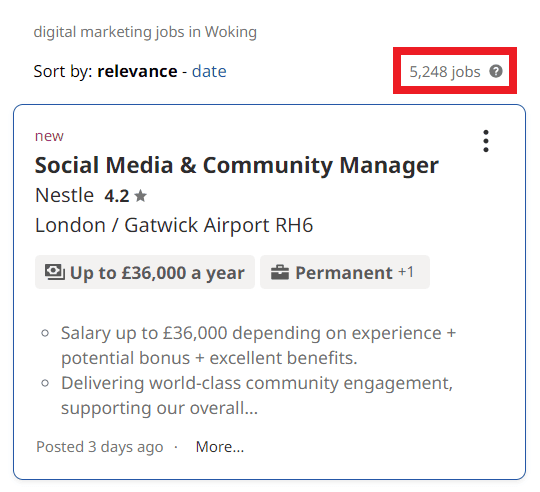Click the 'Posted 3 days ago' text
540x492 pixels.
(x=100, y=447)
